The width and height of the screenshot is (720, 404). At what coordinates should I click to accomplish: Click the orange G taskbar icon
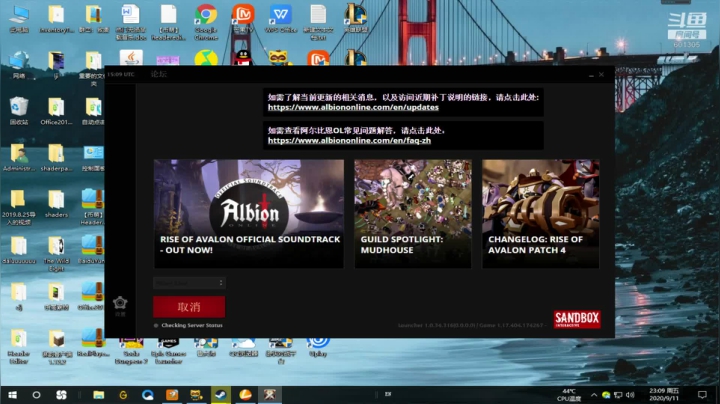pyautogui.click(x=123, y=395)
